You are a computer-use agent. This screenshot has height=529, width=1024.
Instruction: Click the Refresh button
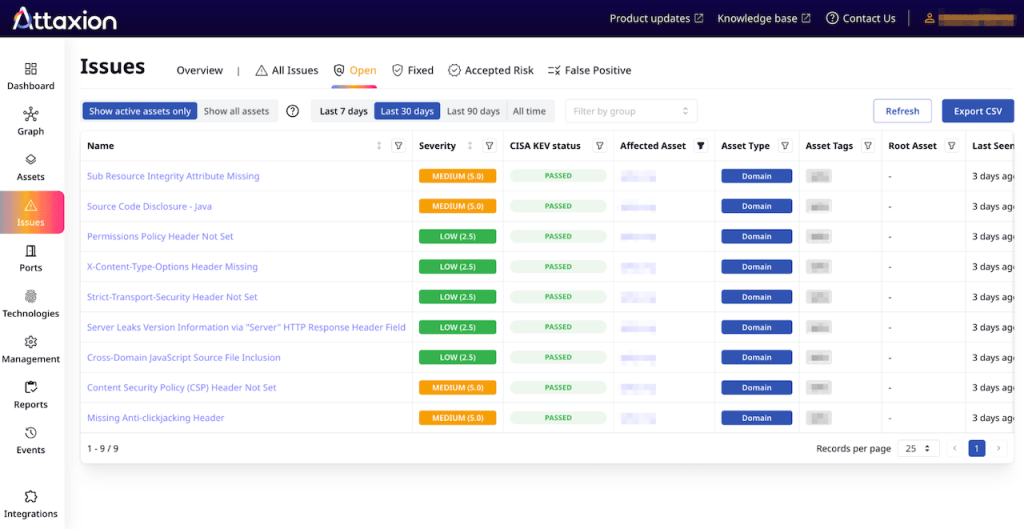click(x=903, y=111)
